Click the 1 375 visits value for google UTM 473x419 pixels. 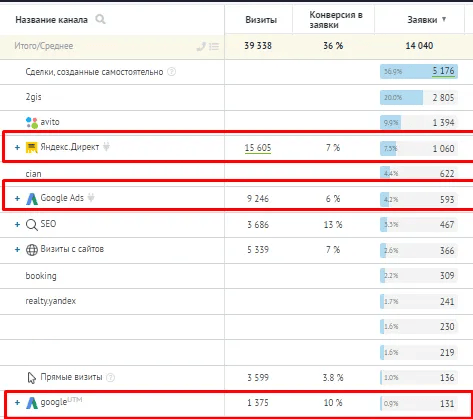pyautogui.click(x=258, y=403)
